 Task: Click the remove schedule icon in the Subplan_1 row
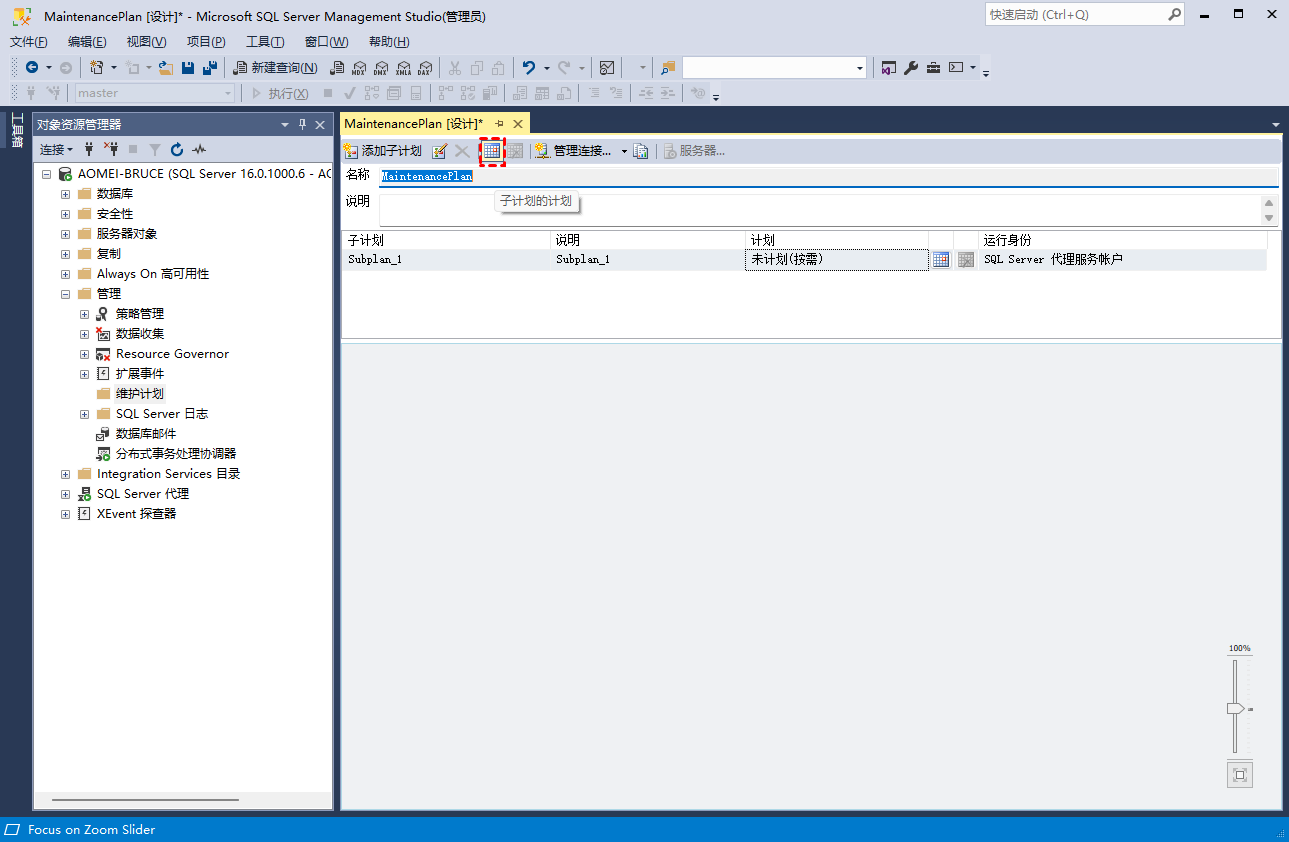[965, 259]
